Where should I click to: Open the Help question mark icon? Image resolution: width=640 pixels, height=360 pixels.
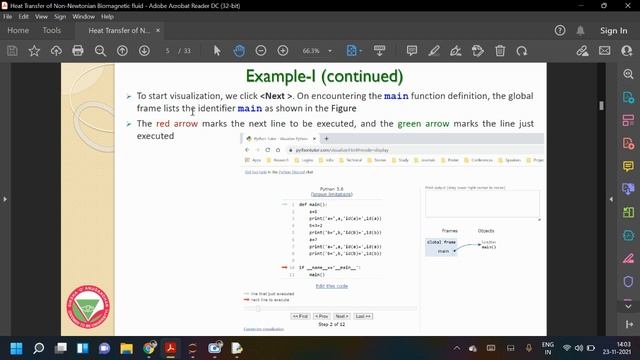coord(560,30)
